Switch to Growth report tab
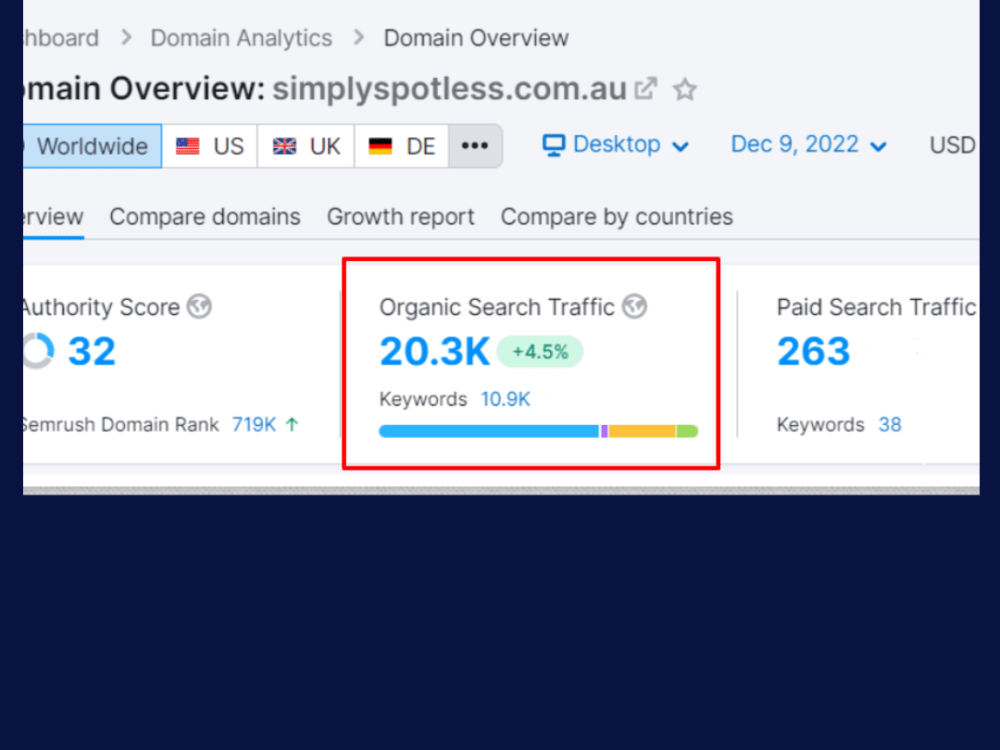This screenshot has height=750, width=1000. [x=401, y=217]
